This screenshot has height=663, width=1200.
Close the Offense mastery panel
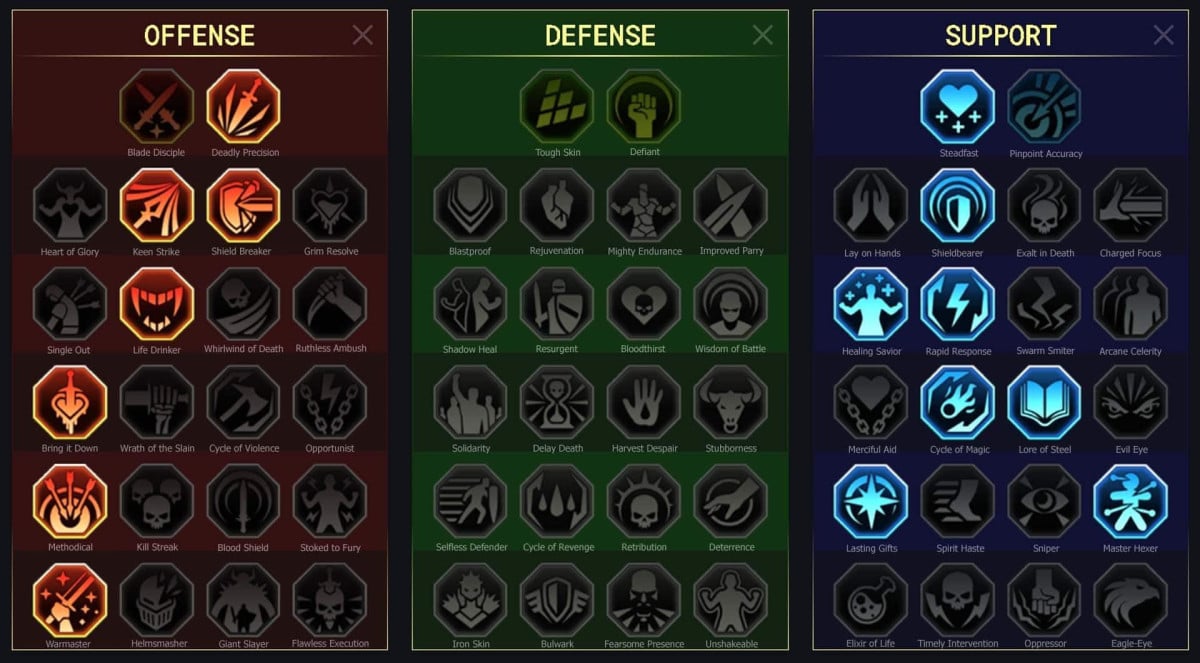[363, 35]
